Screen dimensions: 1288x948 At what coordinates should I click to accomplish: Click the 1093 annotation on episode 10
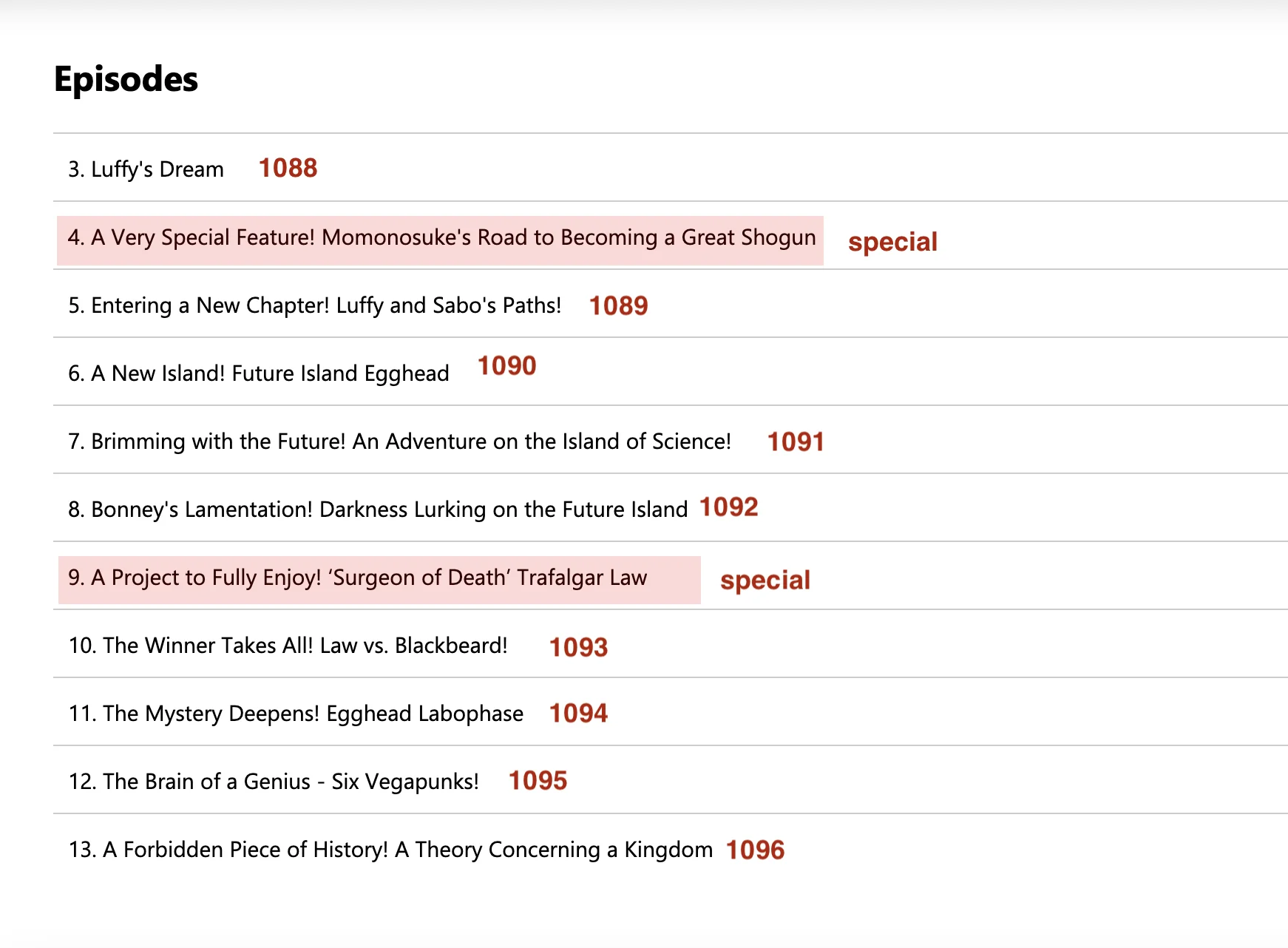click(x=578, y=647)
